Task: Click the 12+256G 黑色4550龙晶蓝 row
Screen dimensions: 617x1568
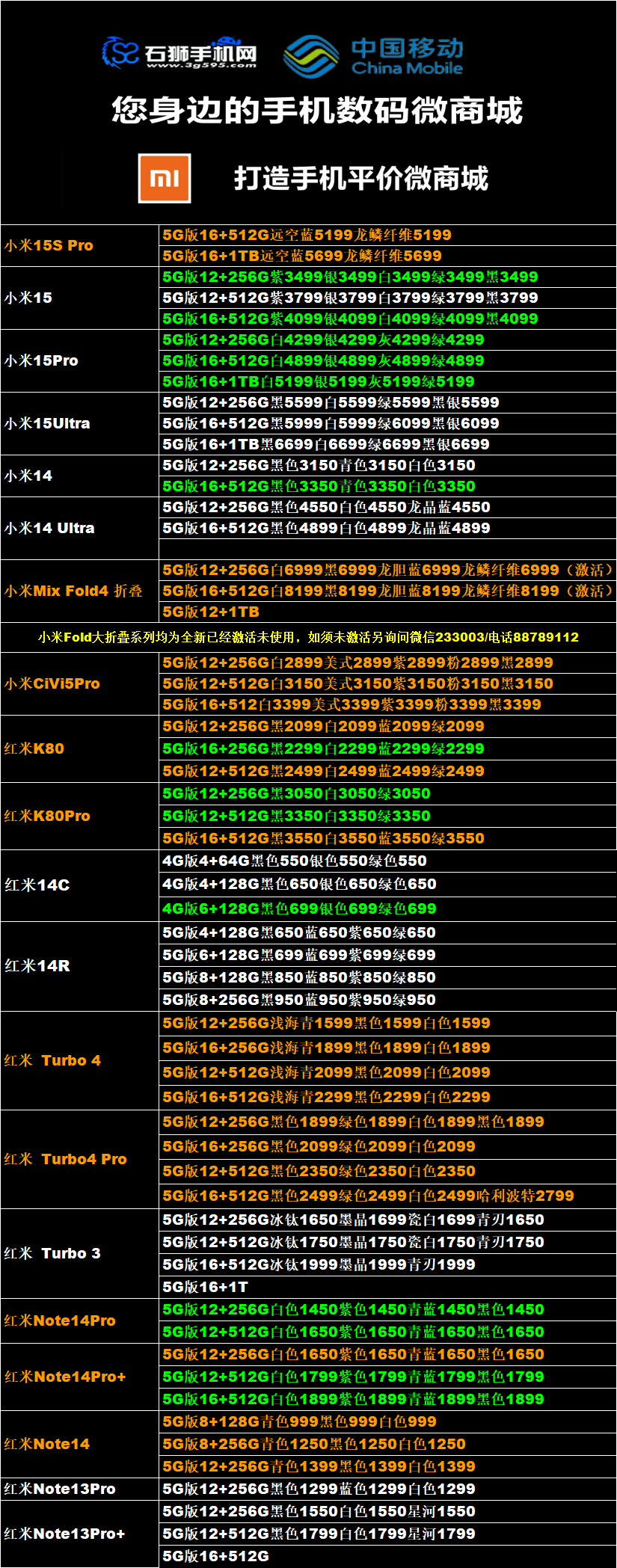Action: tap(388, 507)
